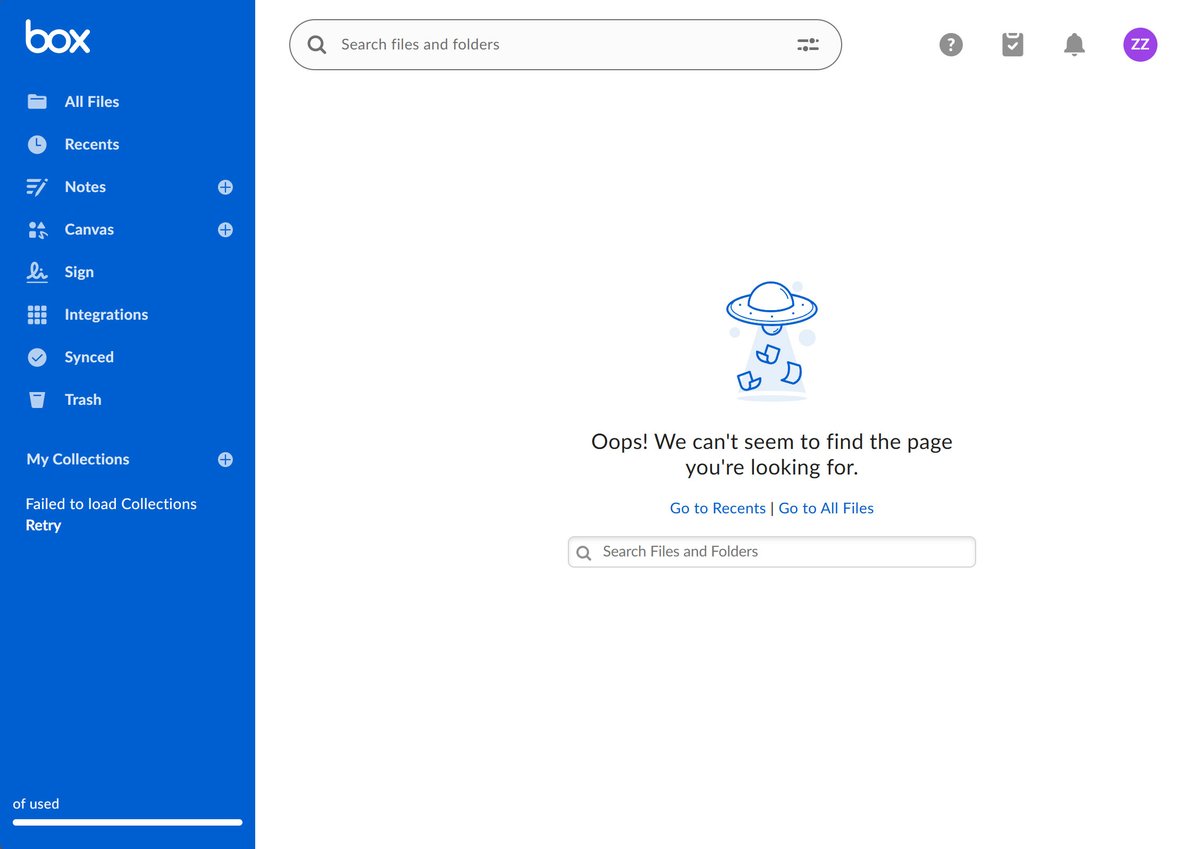Screen dimensions: 1200x849
Task: Click the UFO illustration
Action: (x=771, y=341)
